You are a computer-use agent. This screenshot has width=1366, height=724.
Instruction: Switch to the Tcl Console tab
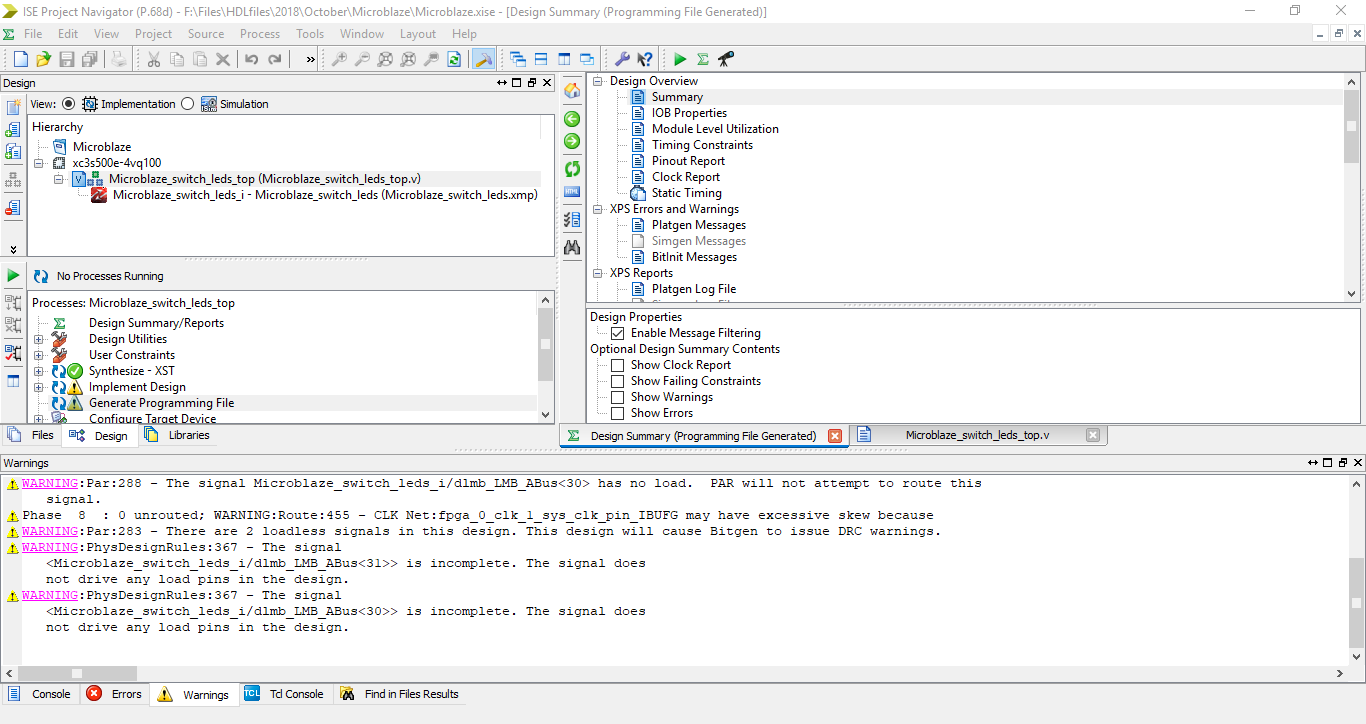pos(284,694)
